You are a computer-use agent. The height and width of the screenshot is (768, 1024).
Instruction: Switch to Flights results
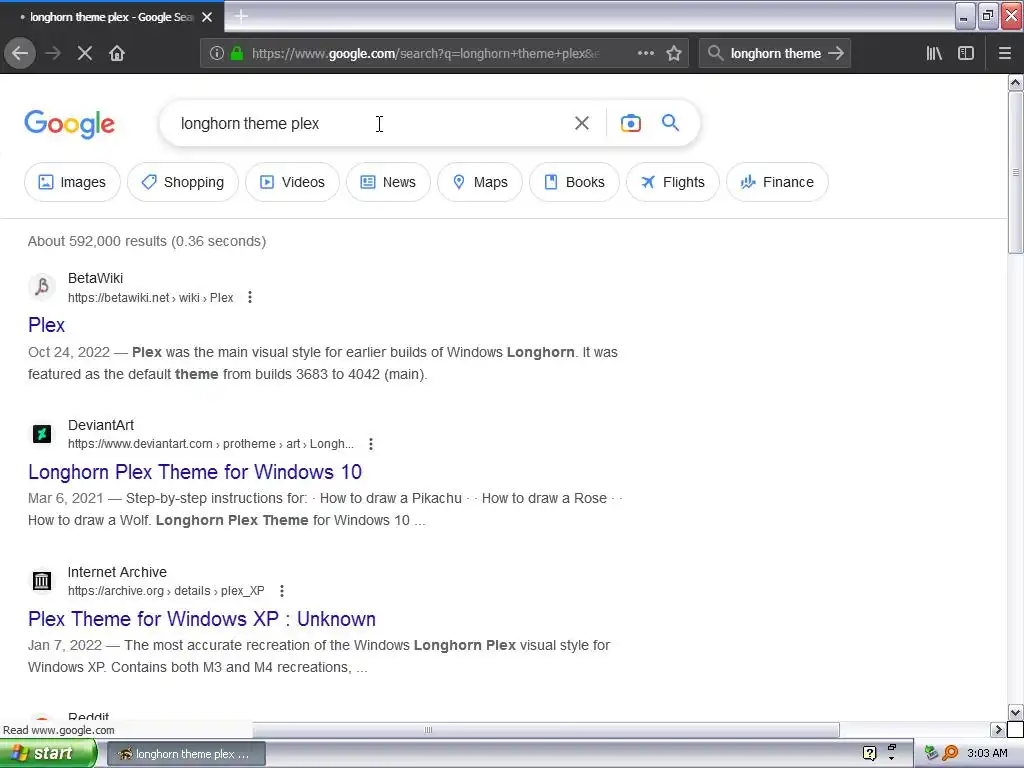point(673,182)
